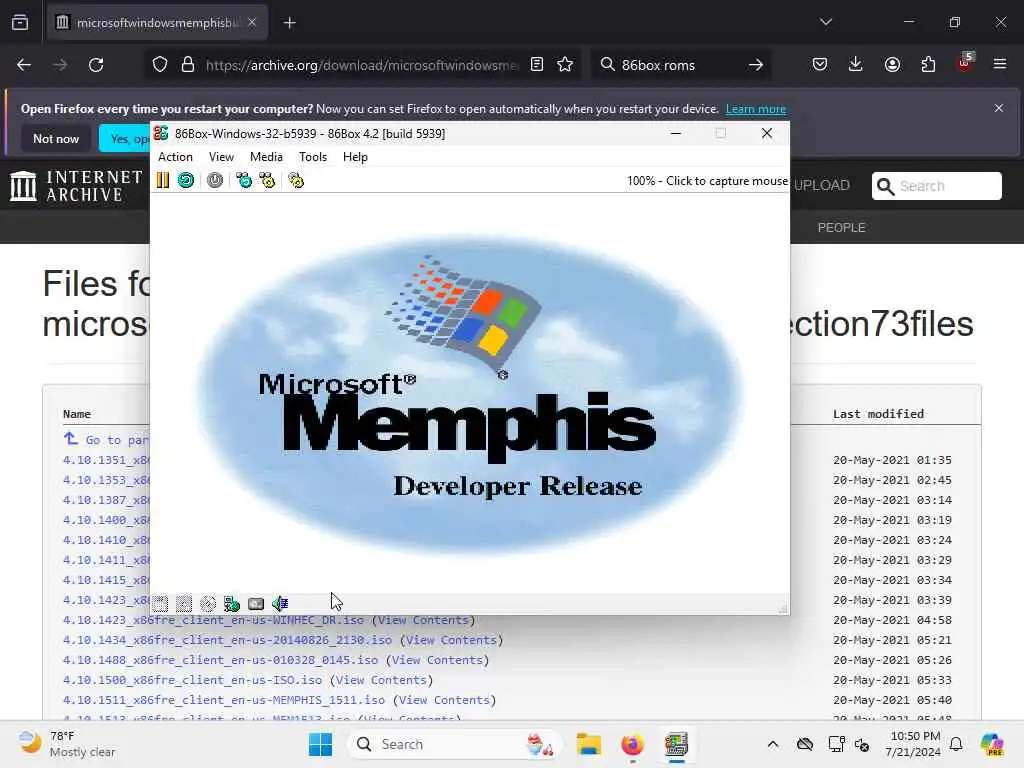Click the uBlock extension icon with badge
This screenshot has height=768, width=1024.
[964, 63]
